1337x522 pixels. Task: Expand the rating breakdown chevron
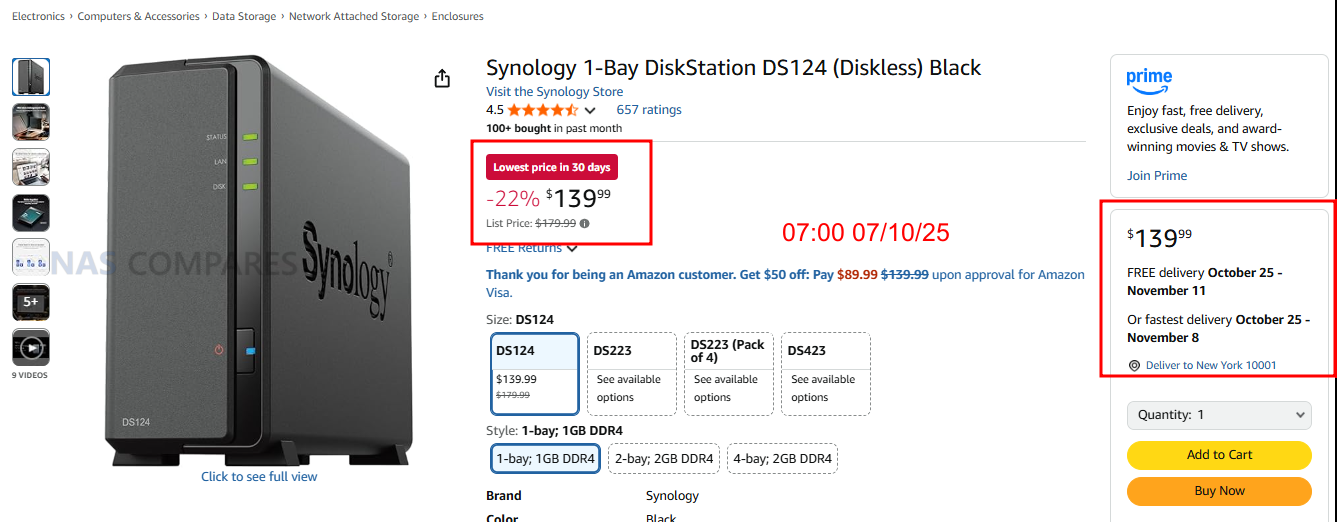tap(590, 111)
